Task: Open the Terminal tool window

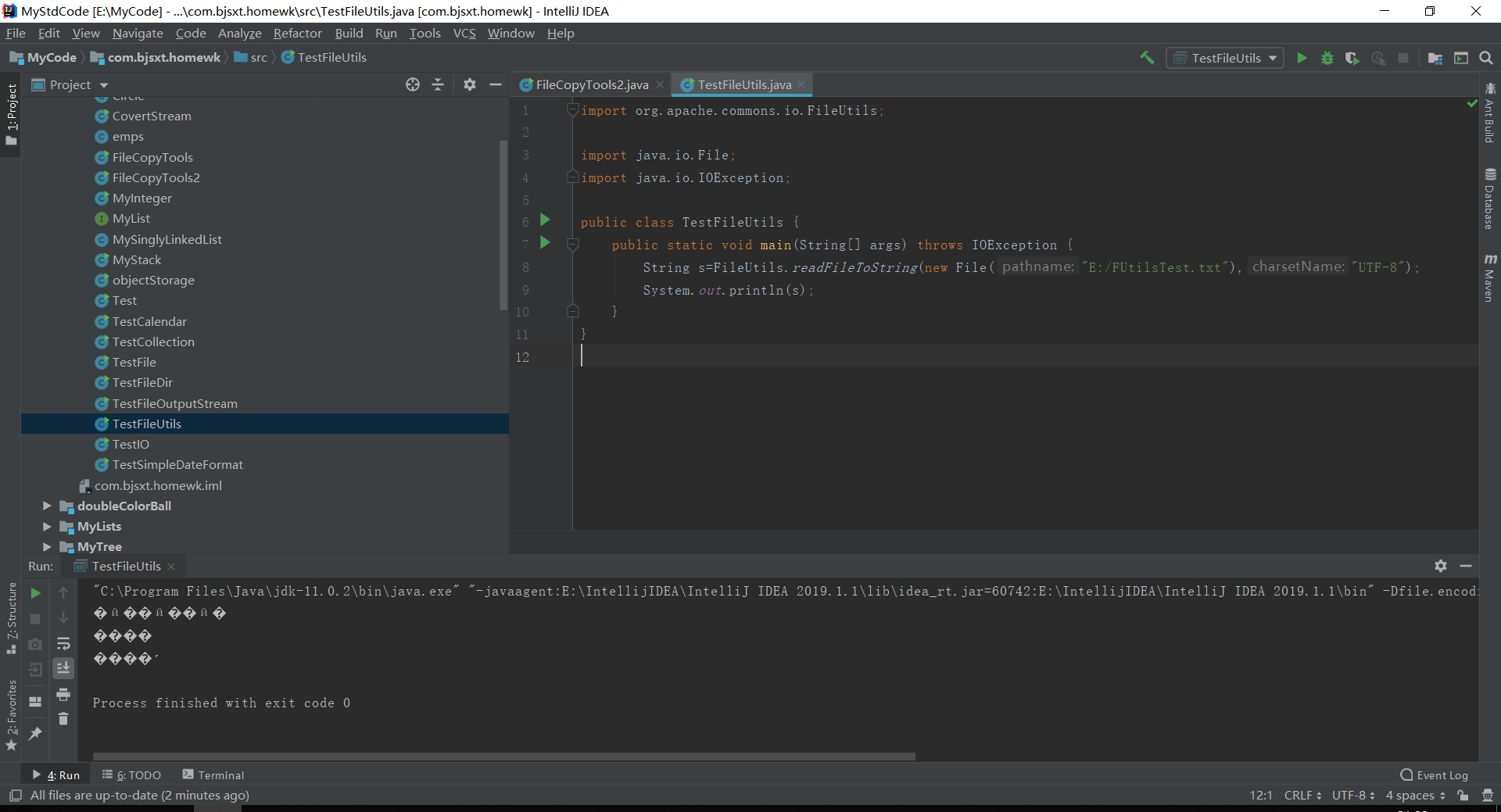Action: click(213, 775)
